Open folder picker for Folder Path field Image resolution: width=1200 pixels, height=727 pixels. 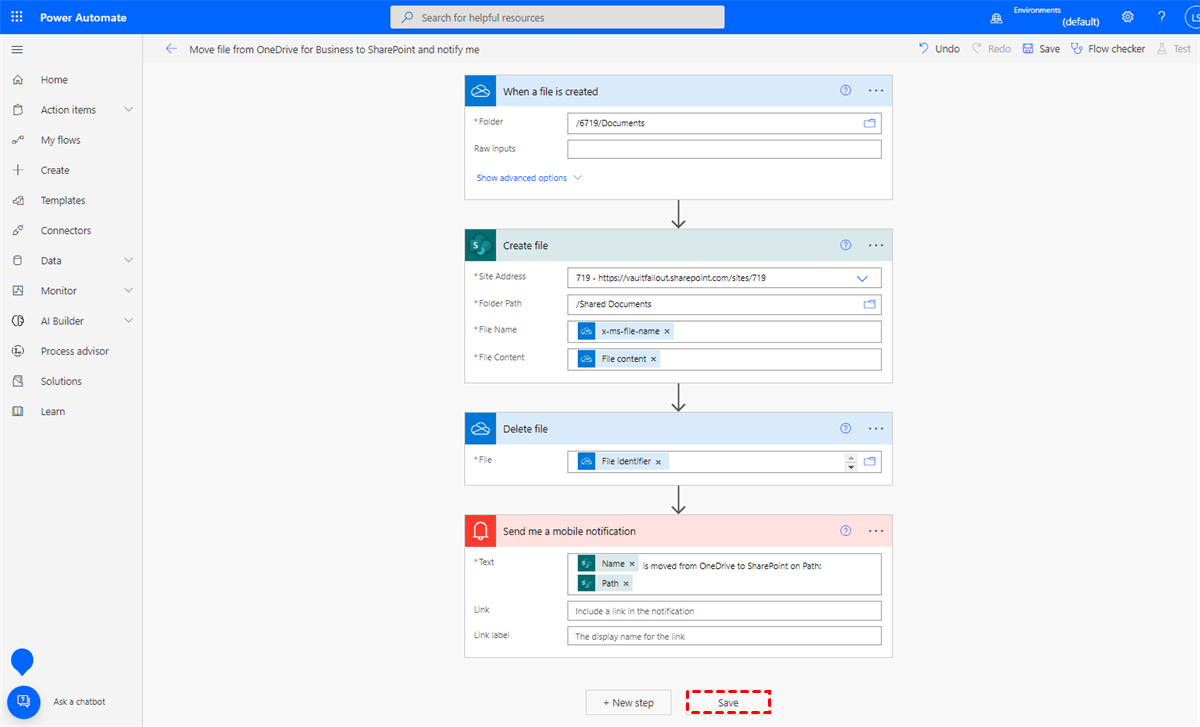pos(870,304)
